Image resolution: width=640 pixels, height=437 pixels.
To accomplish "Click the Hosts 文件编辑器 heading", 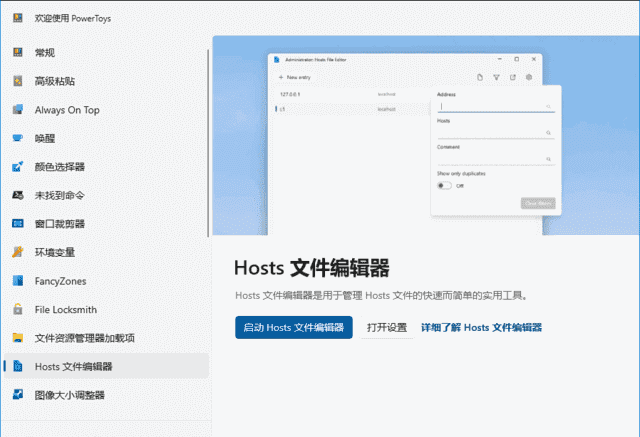I will 311,268.
